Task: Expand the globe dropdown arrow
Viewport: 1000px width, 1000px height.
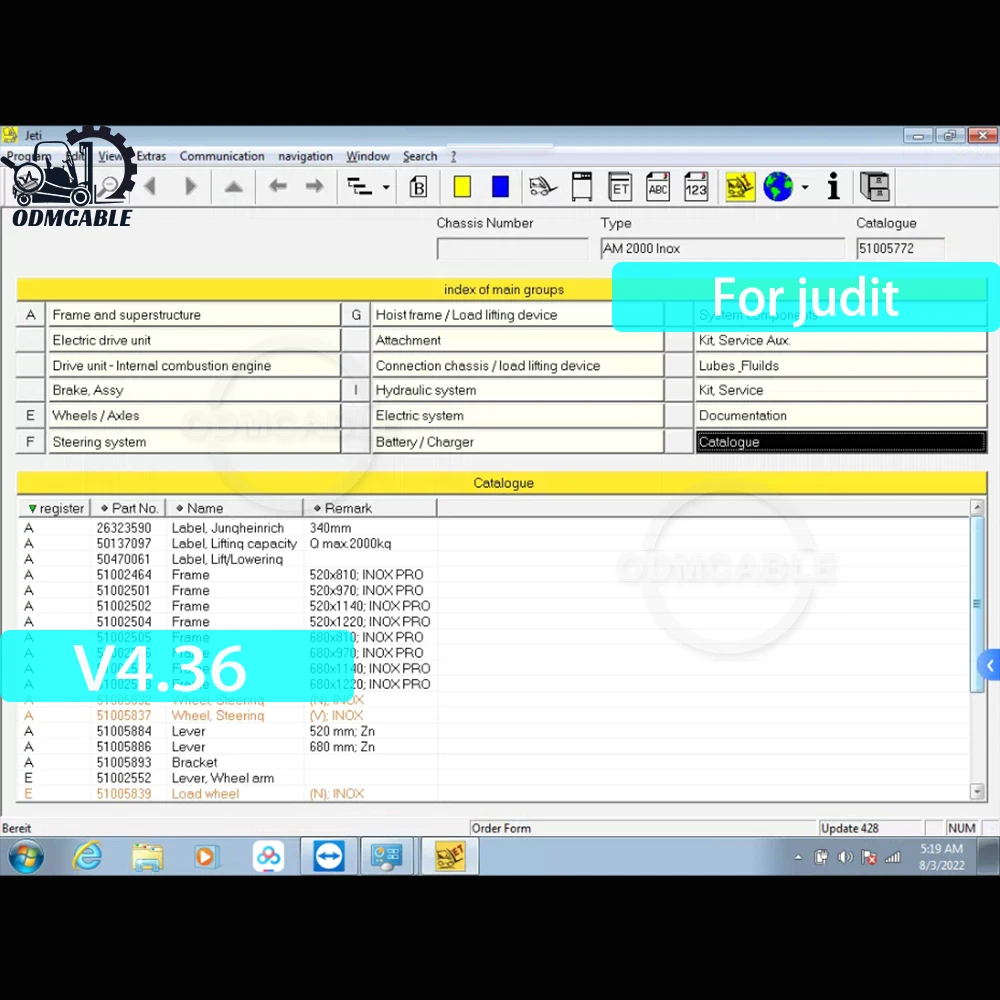Action: pos(805,188)
